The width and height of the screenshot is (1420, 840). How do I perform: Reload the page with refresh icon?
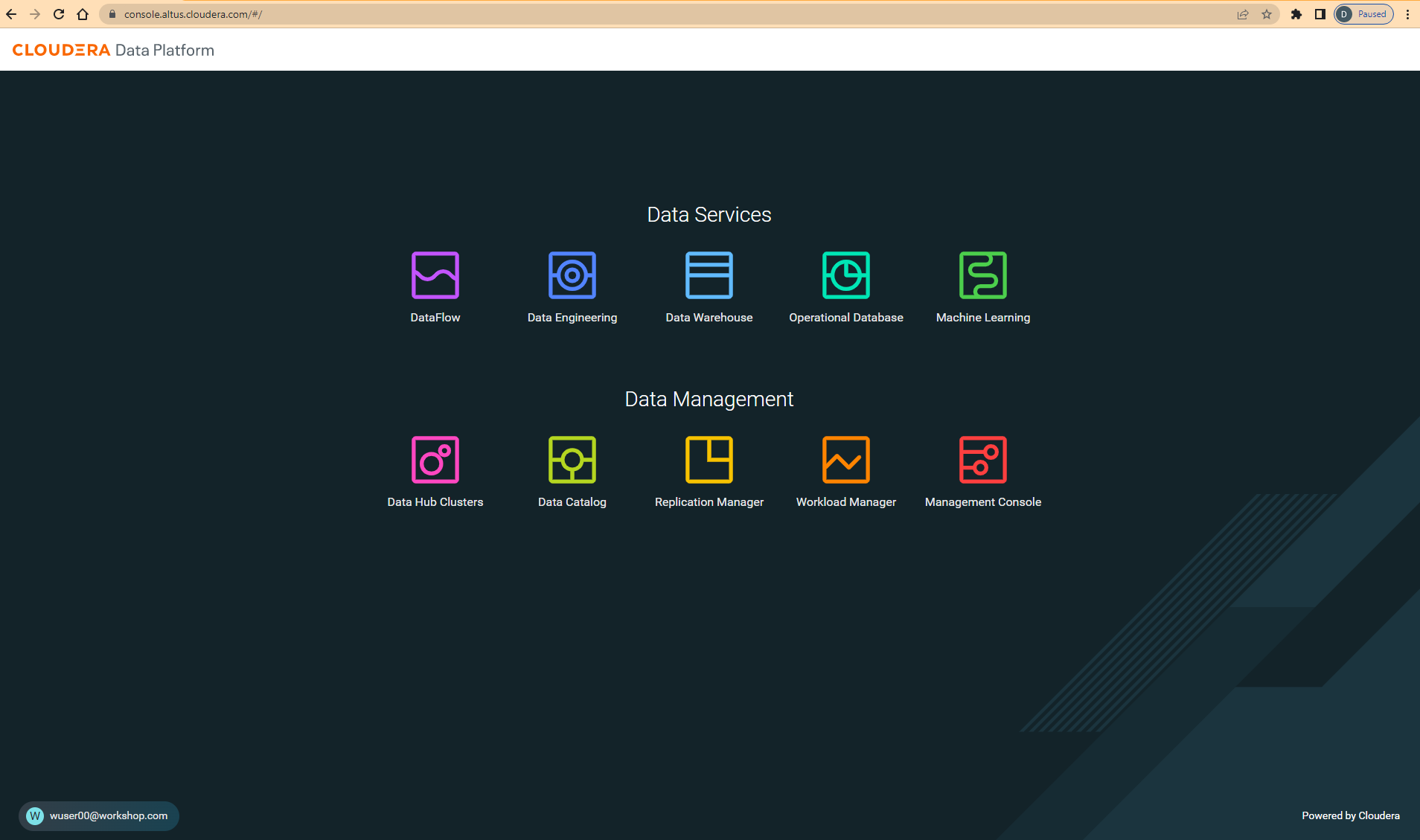(59, 14)
